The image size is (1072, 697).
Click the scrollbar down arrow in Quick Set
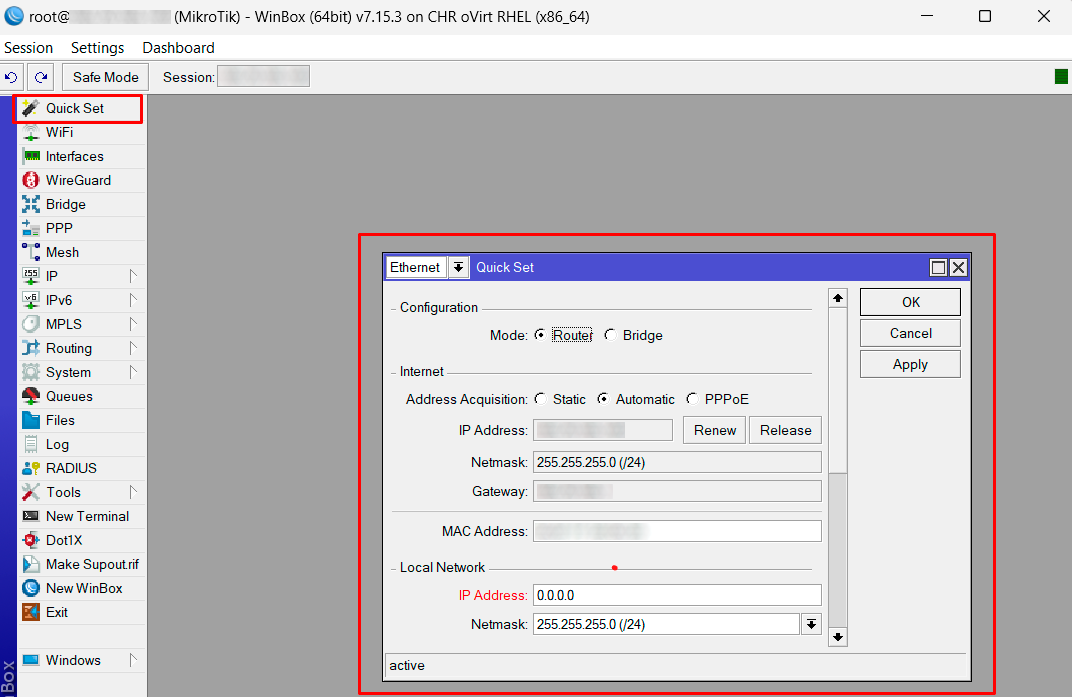[838, 636]
